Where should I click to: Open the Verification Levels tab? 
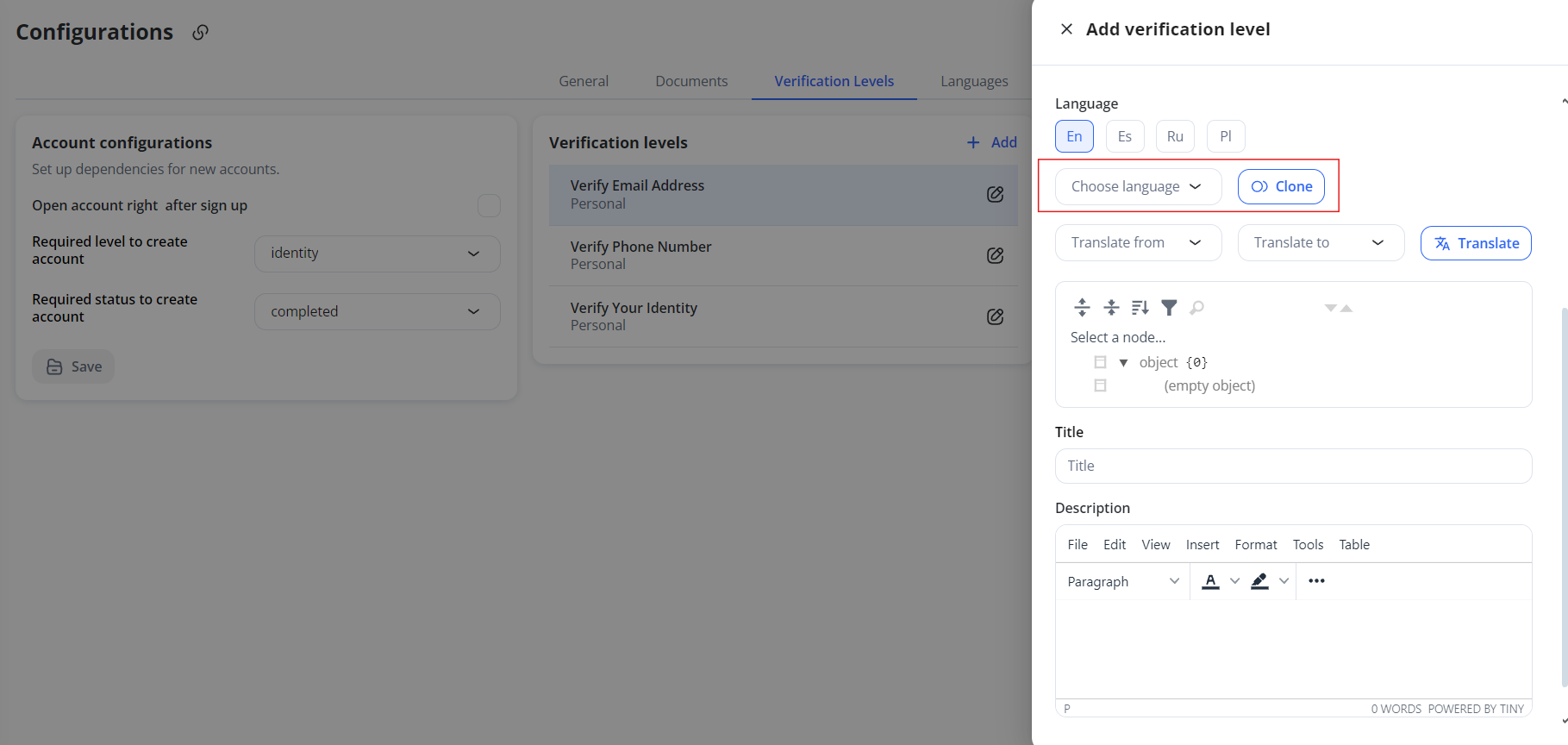coord(834,81)
